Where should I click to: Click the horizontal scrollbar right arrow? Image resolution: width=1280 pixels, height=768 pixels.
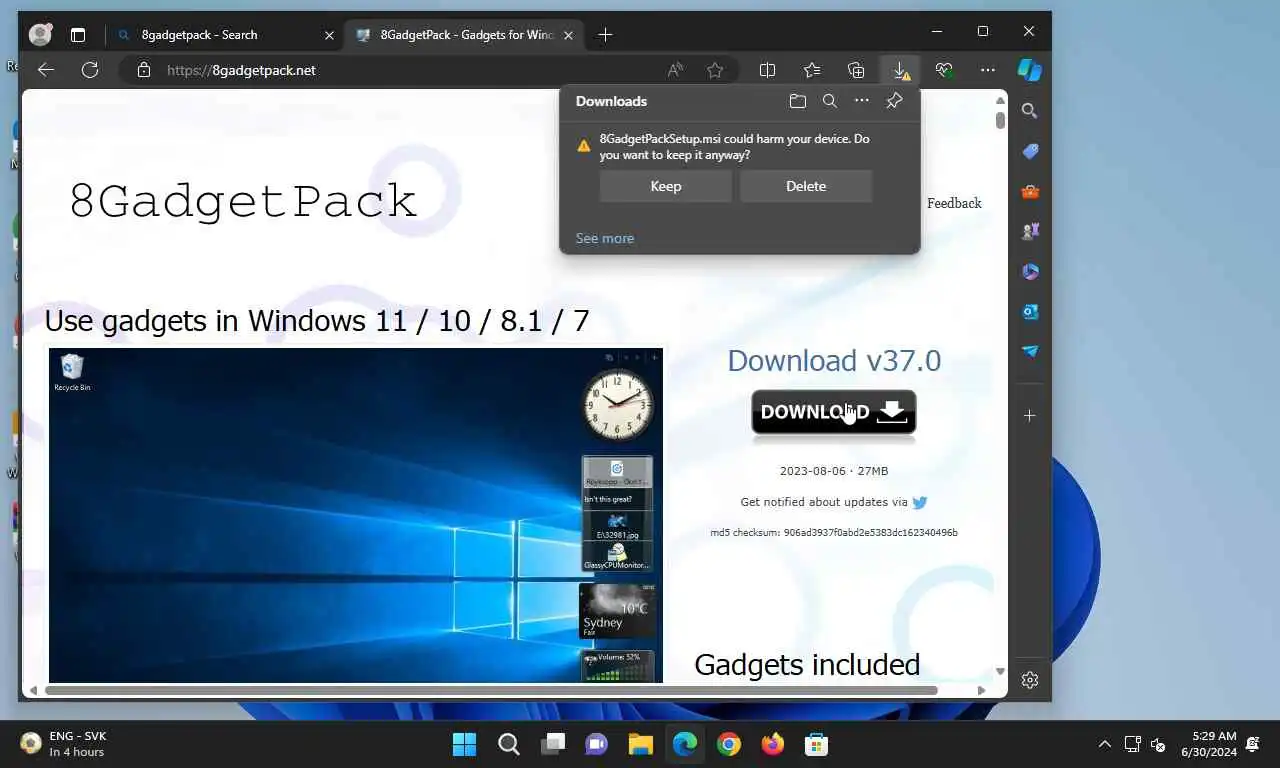(x=981, y=690)
